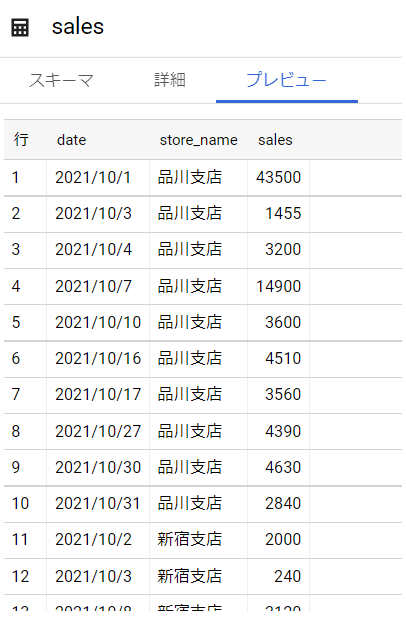Click the date 2021/10/31 cell

(x=98, y=503)
